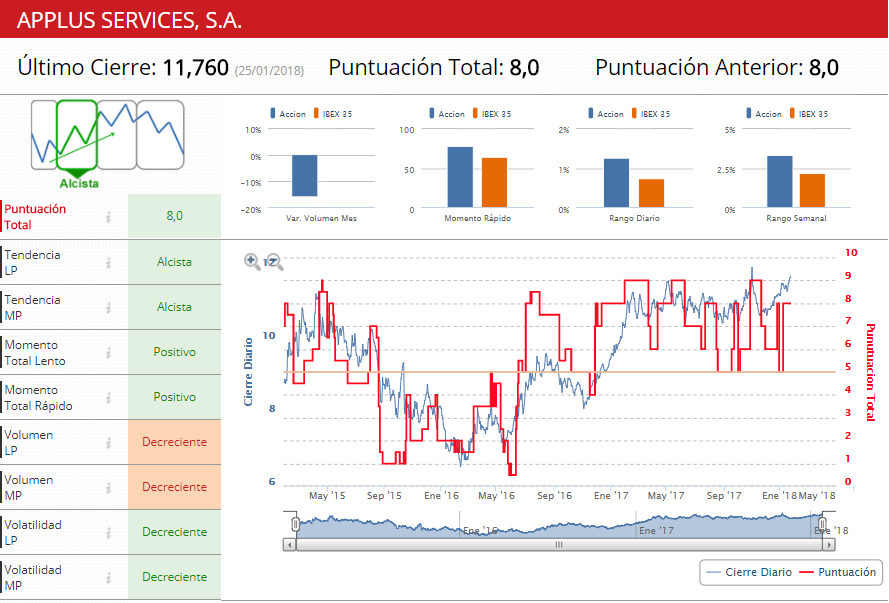Click left handle of range navigator
Viewport: 889px width, 603px height.
tap(295, 524)
